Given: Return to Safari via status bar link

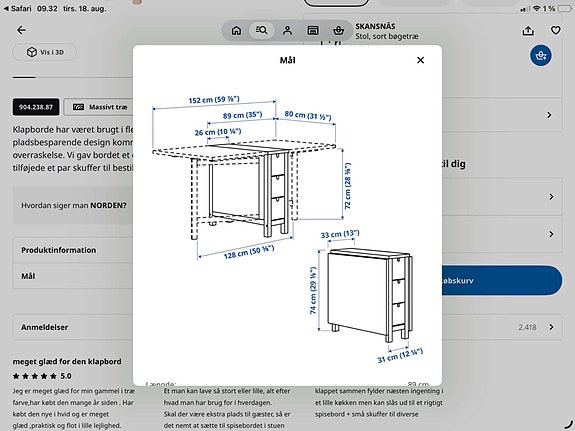Looking at the screenshot, I should (18, 8).
